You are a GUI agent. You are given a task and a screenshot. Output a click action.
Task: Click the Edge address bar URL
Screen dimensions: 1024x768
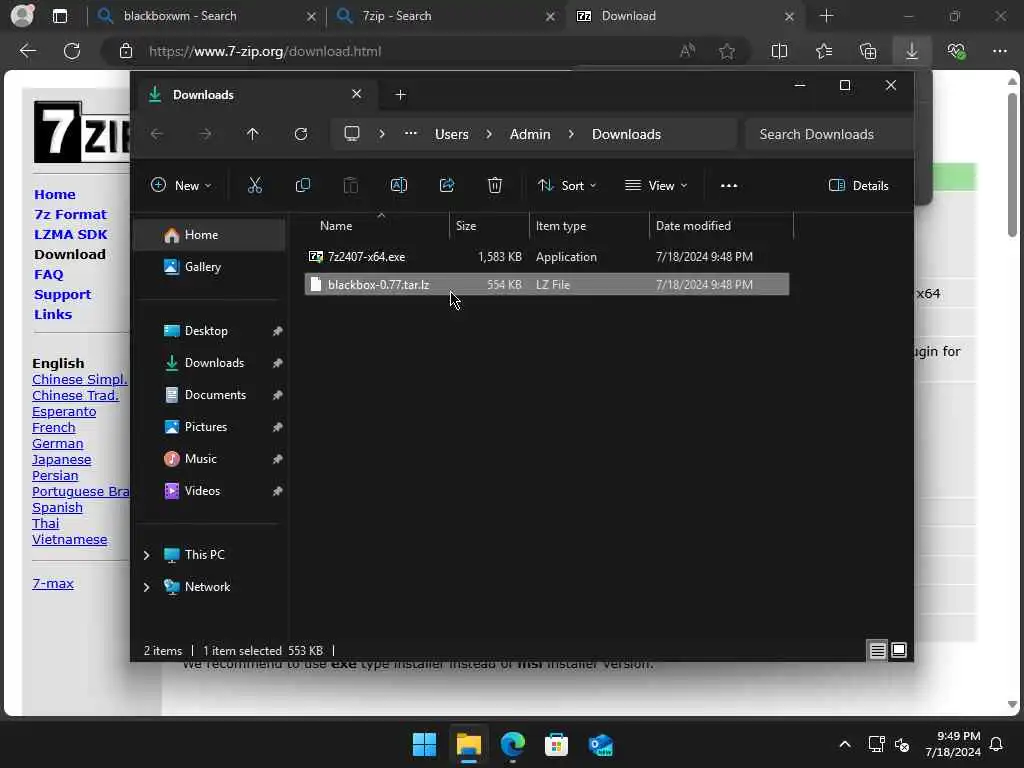[264, 51]
